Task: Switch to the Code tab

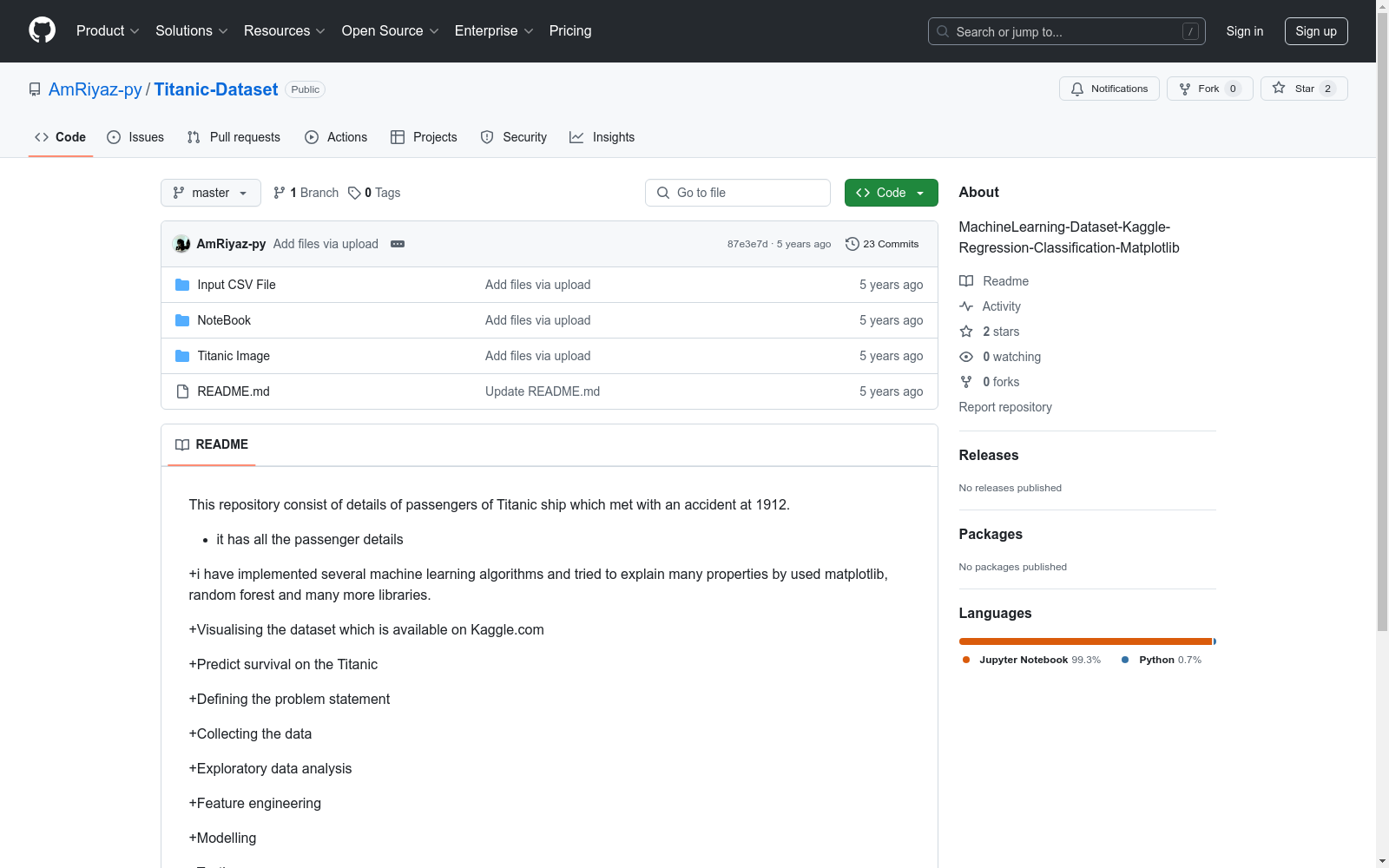Action: (61, 137)
